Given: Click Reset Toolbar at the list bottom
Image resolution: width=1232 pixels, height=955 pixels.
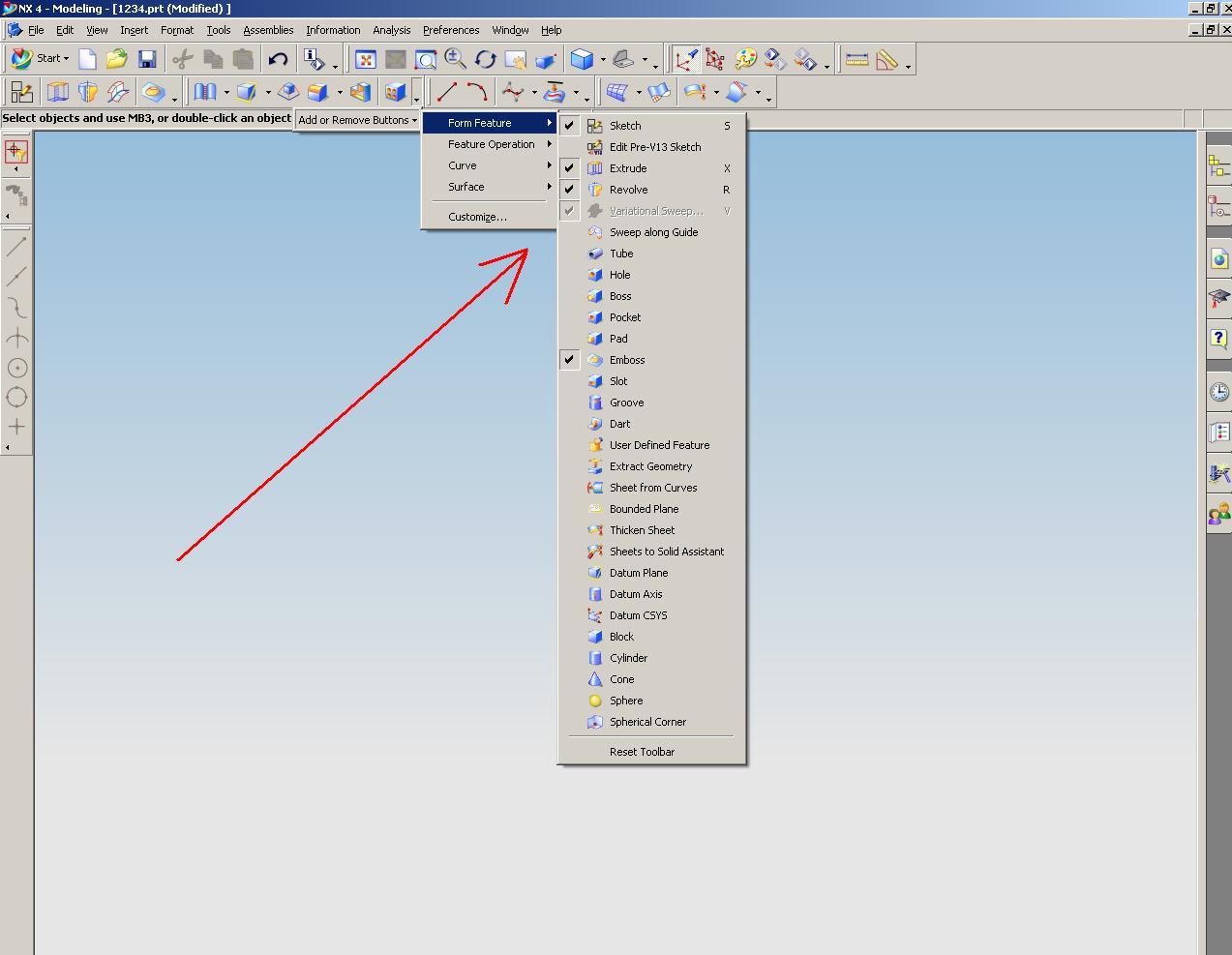Looking at the screenshot, I should click(644, 751).
